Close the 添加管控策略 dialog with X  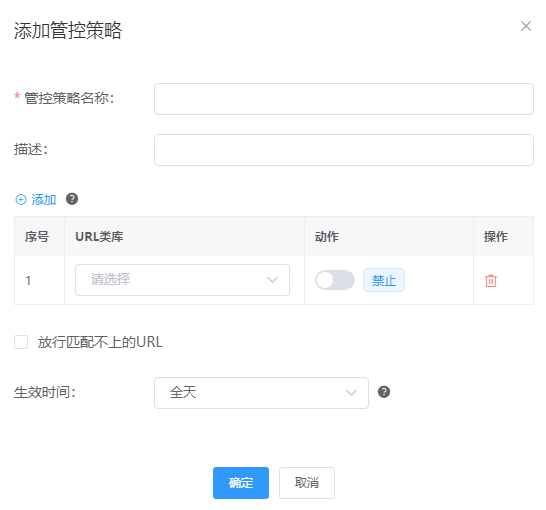click(526, 26)
